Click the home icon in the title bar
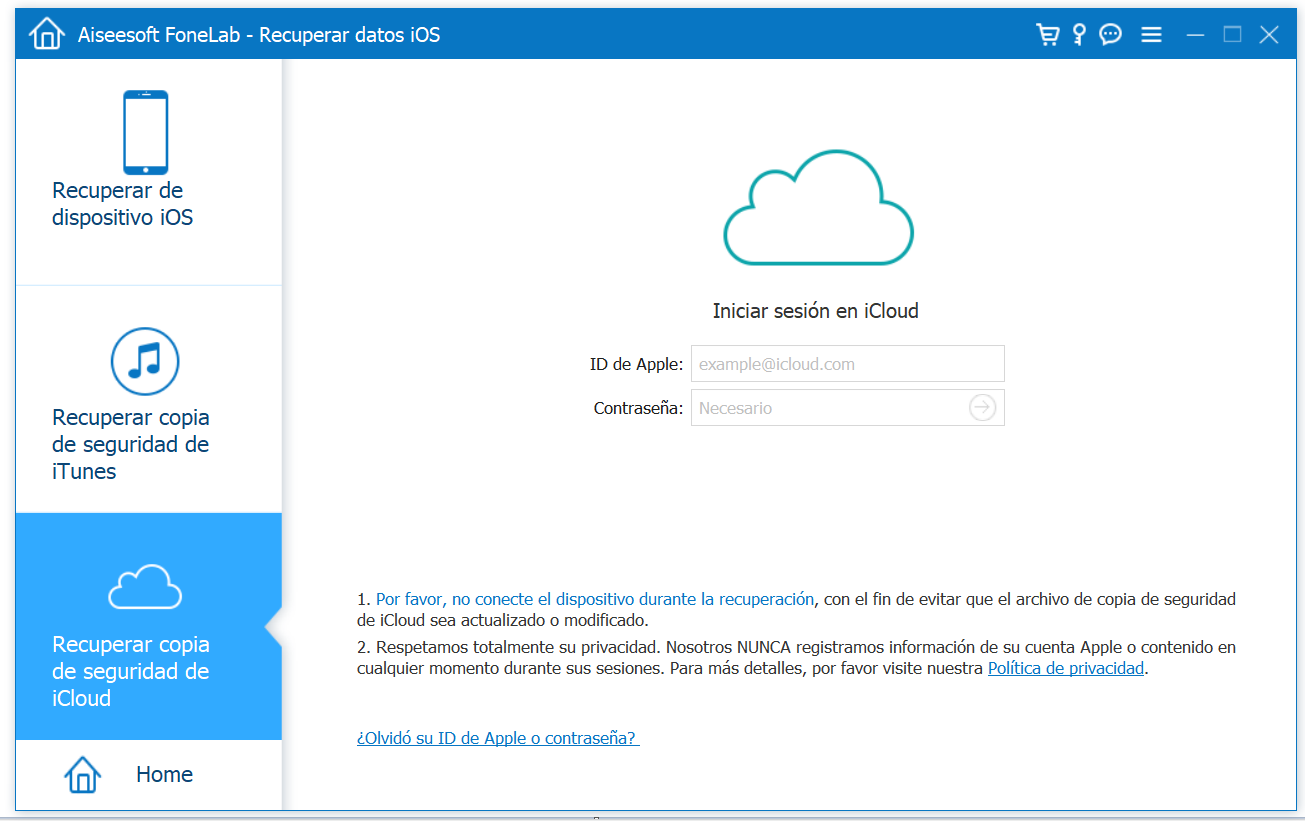 46,34
